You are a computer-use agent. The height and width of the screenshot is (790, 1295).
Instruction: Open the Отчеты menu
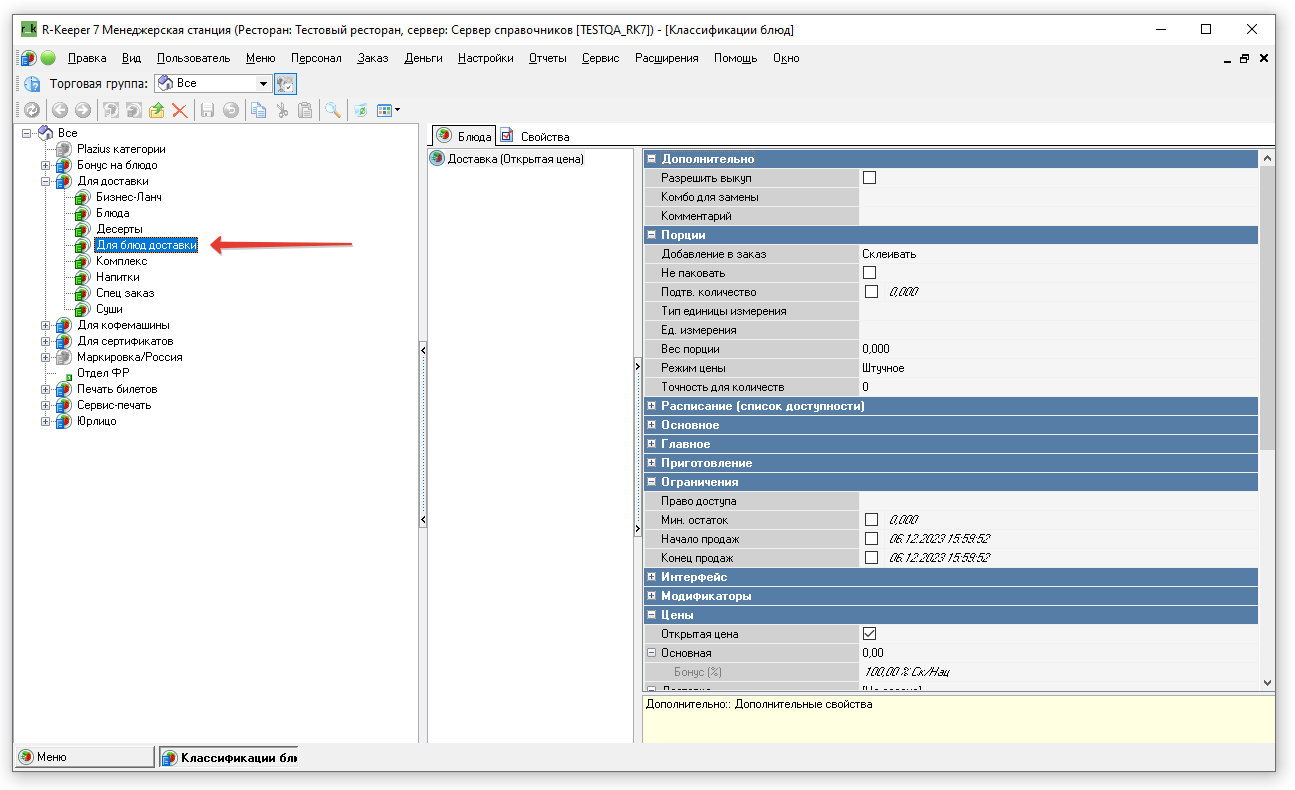coord(547,58)
